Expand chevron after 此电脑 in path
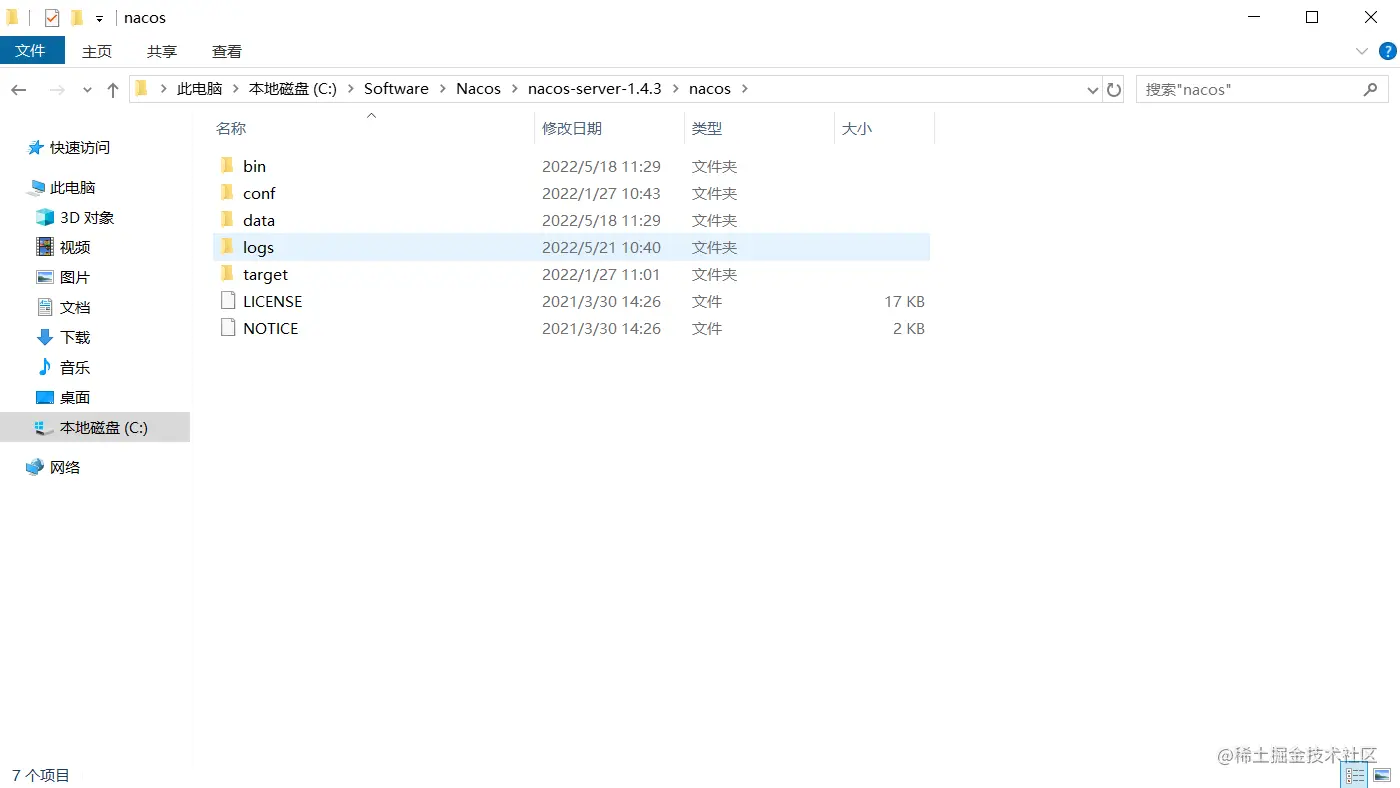The height and width of the screenshot is (788, 1400). point(235,89)
